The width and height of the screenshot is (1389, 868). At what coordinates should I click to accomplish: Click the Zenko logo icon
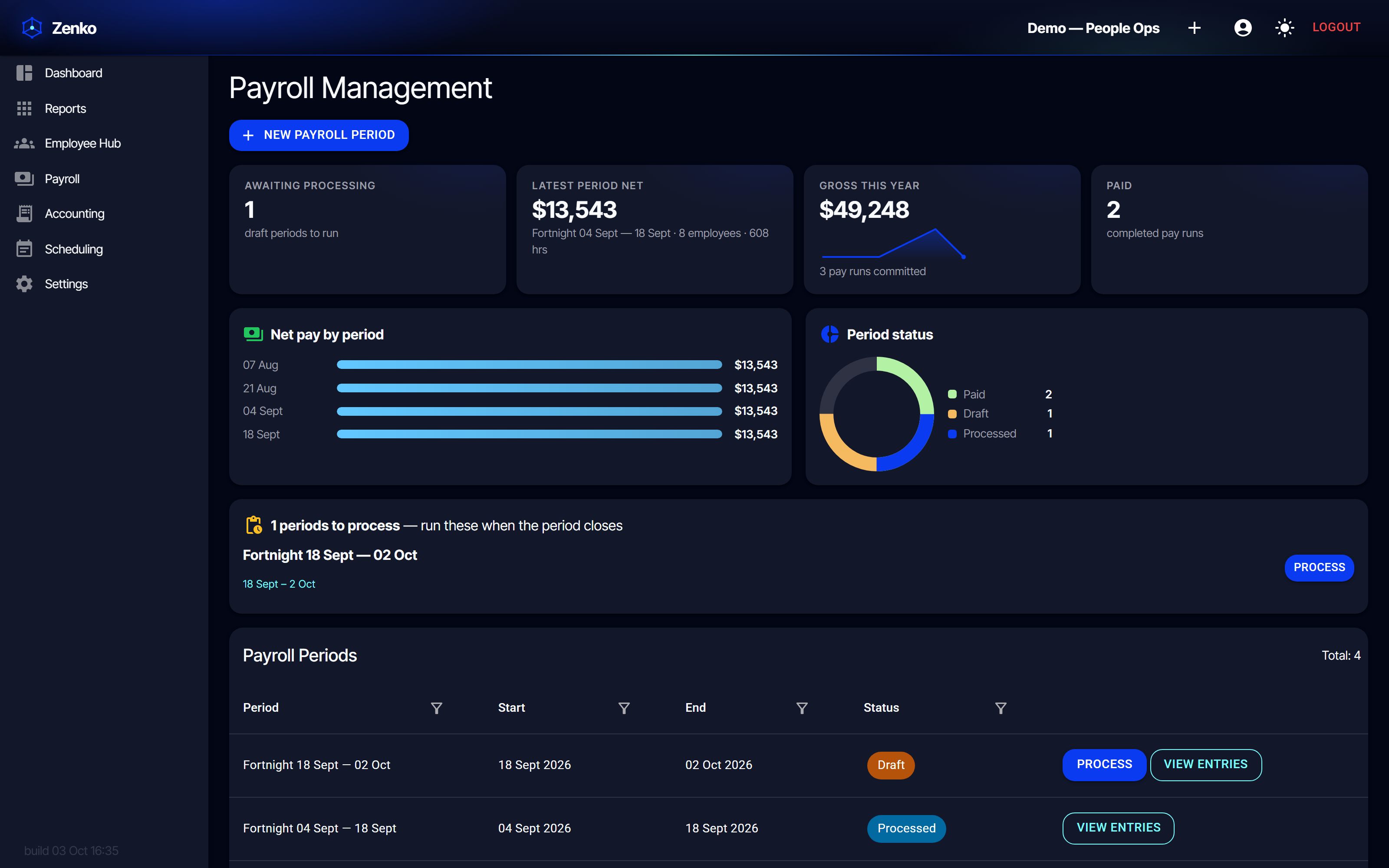(x=32, y=27)
